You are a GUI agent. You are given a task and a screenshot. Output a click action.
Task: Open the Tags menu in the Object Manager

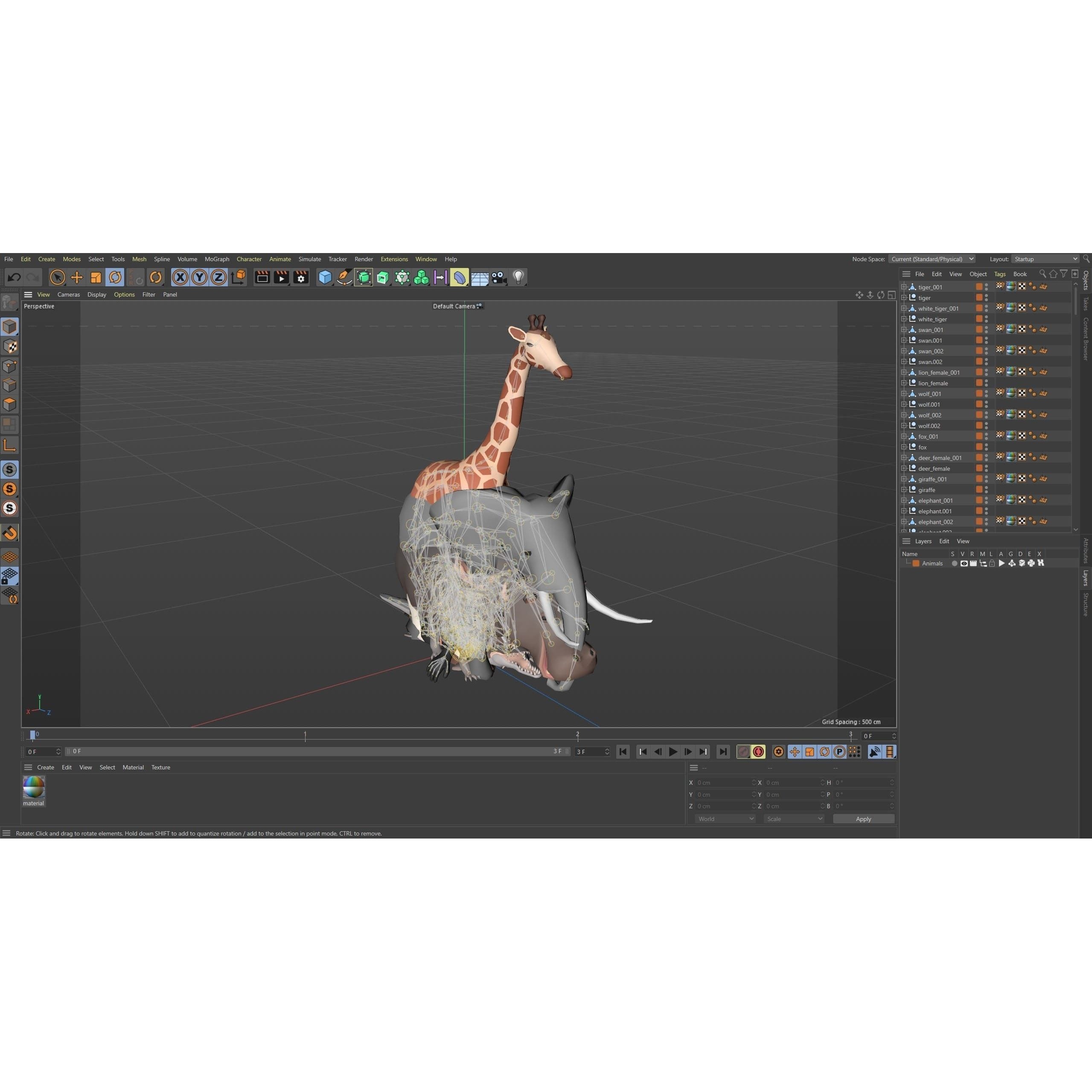pos(1000,274)
